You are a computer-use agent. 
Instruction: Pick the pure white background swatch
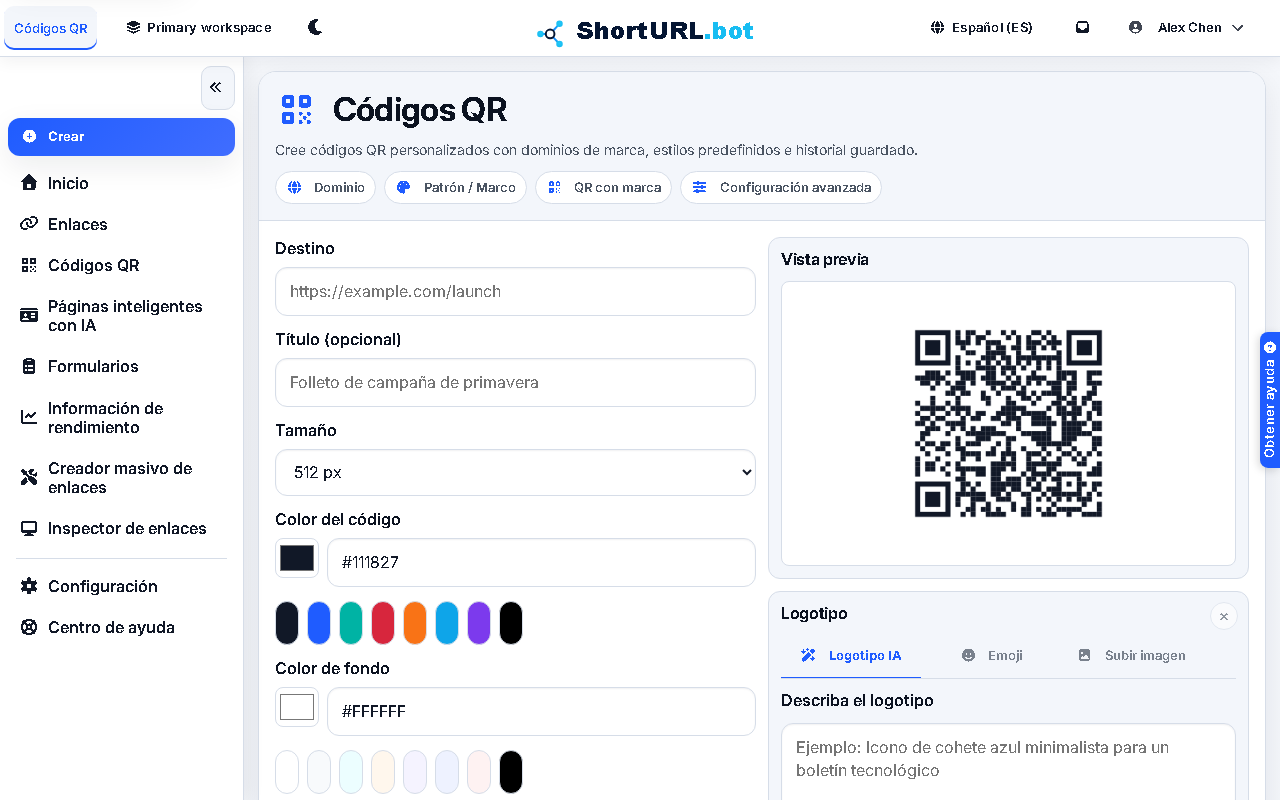point(287,772)
